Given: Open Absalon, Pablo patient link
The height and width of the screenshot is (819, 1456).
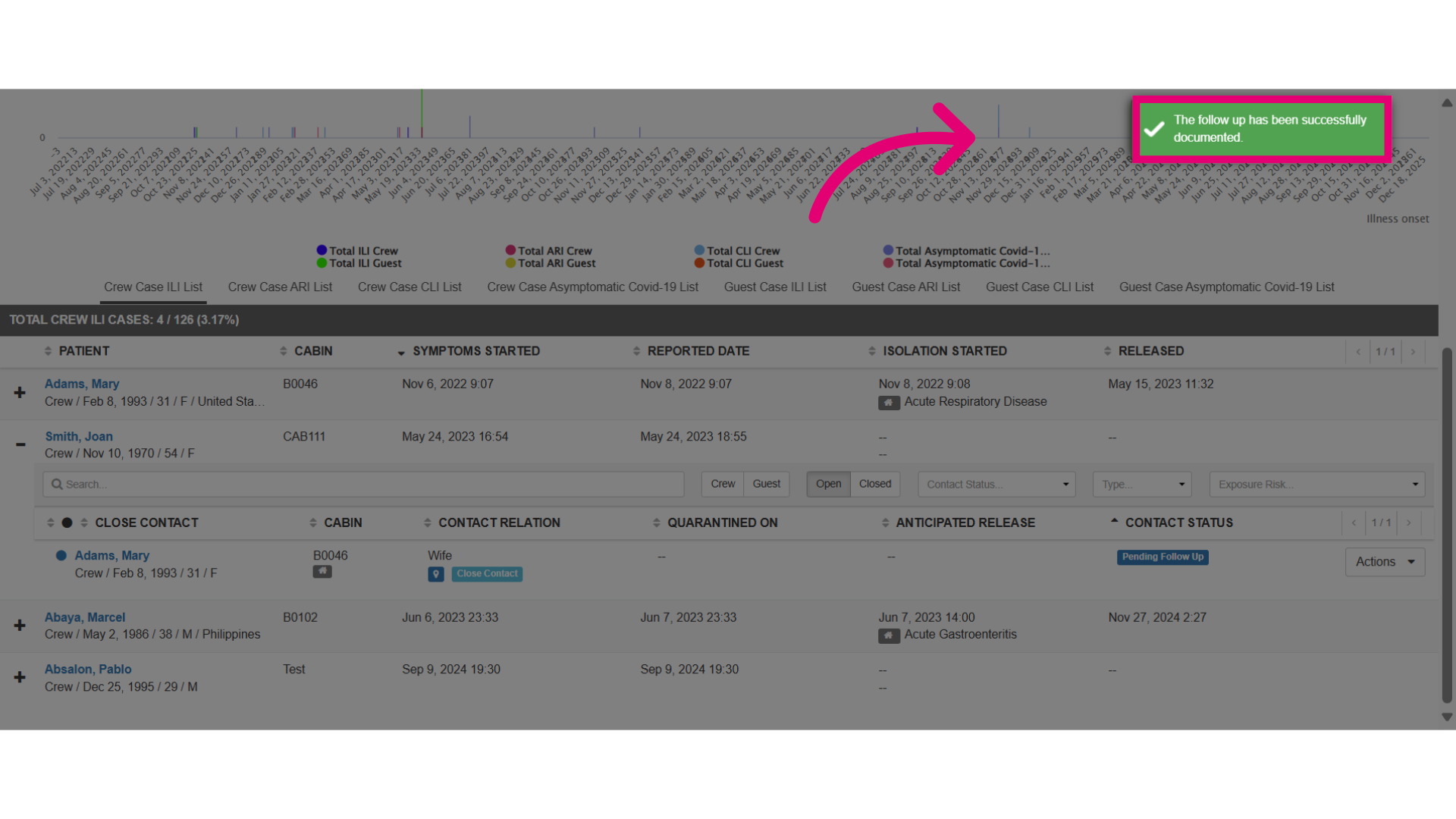Looking at the screenshot, I should 88,670.
